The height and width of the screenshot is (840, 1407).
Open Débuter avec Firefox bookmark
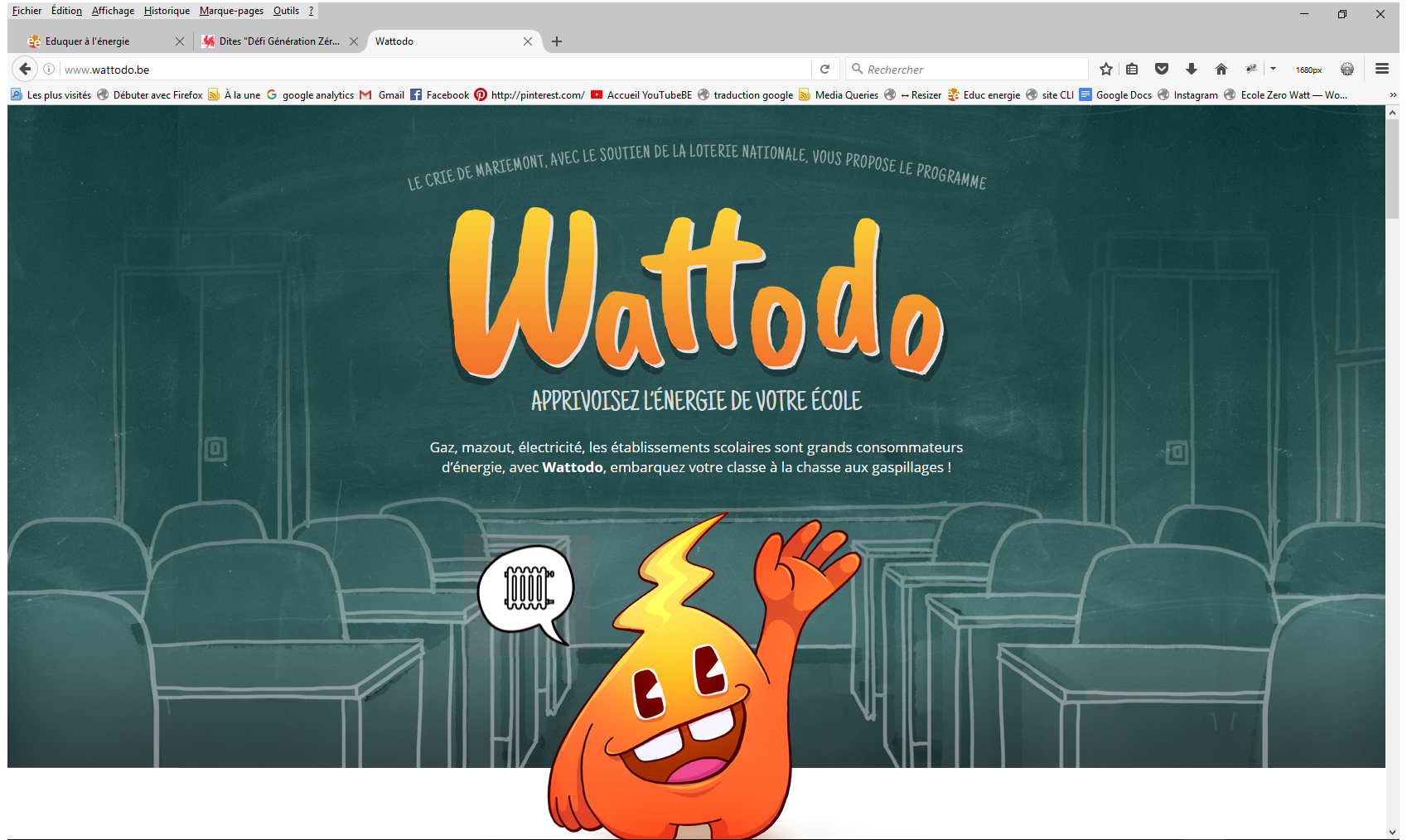click(150, 95)
